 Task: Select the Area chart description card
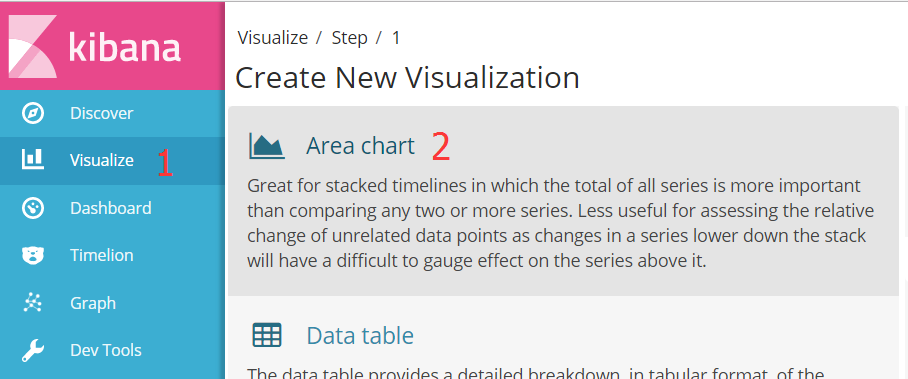[563, 201]
